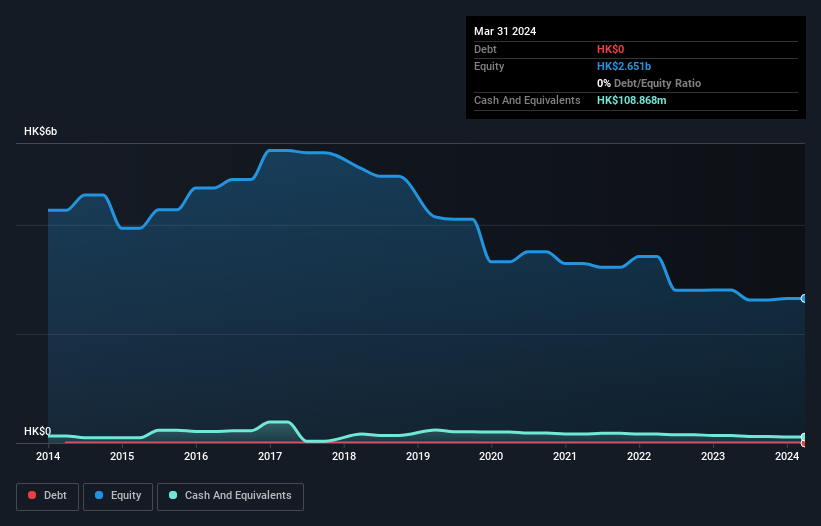Screen dimensions: 821x526
Task: Toggle the Debt series legend button
Action: click(47, 496)
